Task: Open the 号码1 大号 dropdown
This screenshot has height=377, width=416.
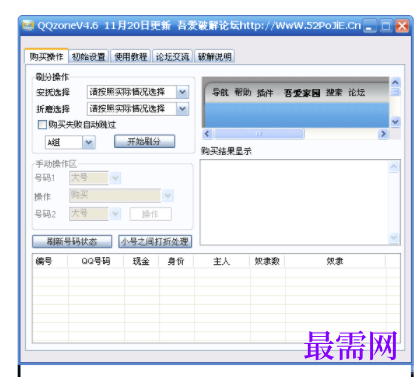Action: (x=95, y=178)
